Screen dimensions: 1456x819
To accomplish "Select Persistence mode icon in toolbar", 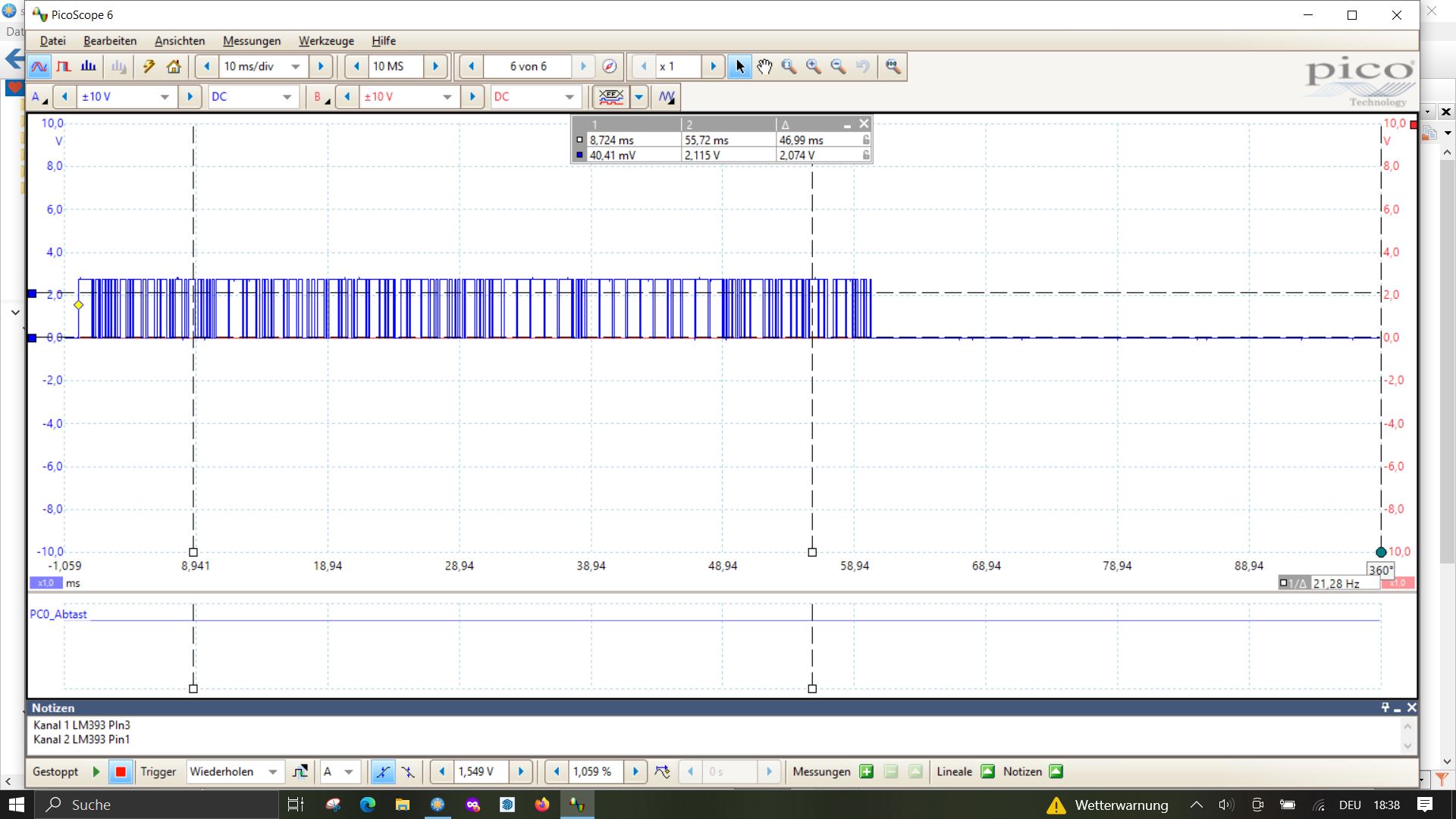I will [x=64, y=67].
